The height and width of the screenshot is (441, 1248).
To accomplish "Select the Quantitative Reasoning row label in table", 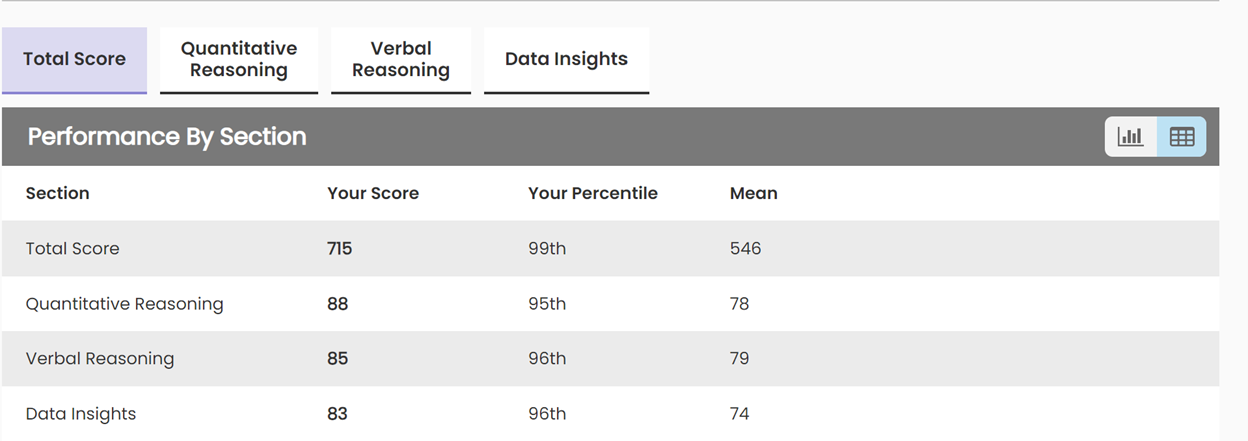I will pos(125,303).
